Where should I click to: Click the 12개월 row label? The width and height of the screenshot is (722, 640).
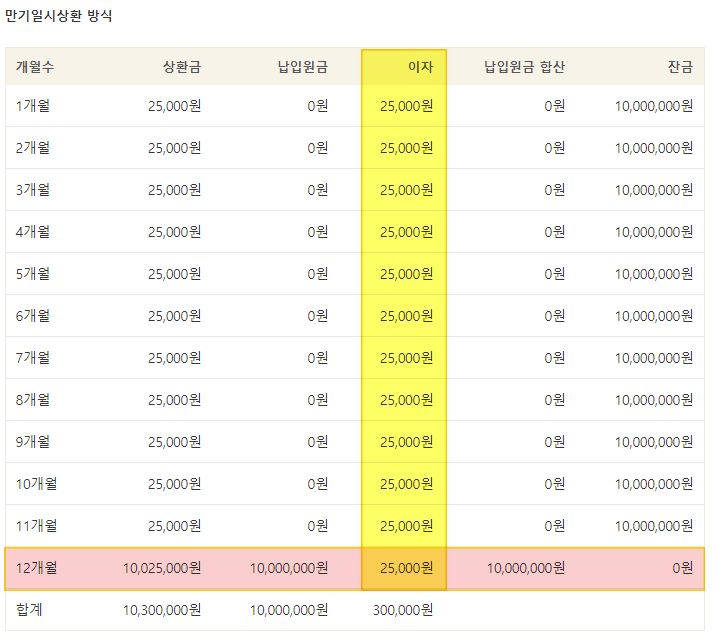36,568
